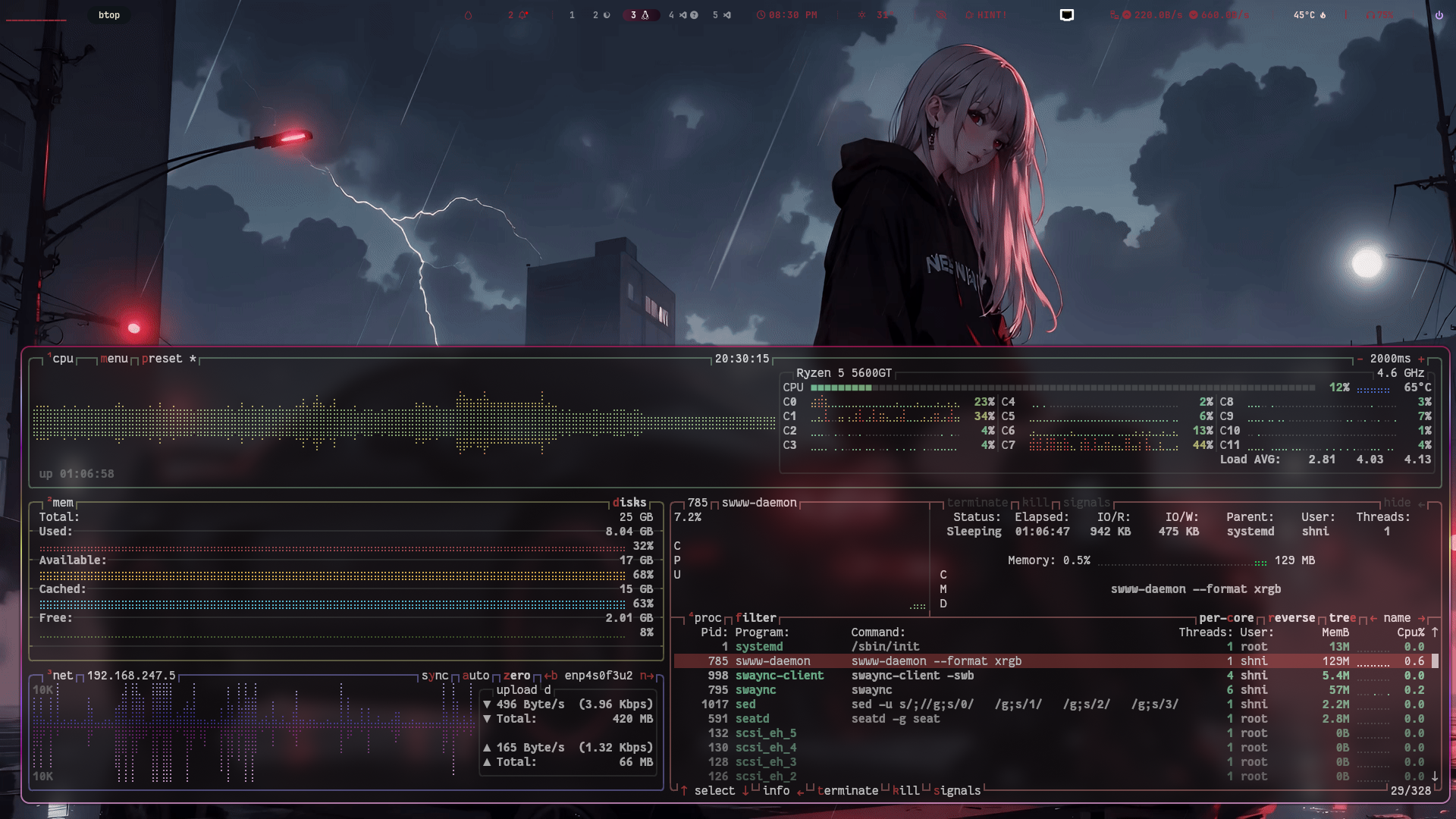Toggle auto scaling in net box
Image resolution: width=1456 pixels, height=819 pixels.
pos(475,676)
